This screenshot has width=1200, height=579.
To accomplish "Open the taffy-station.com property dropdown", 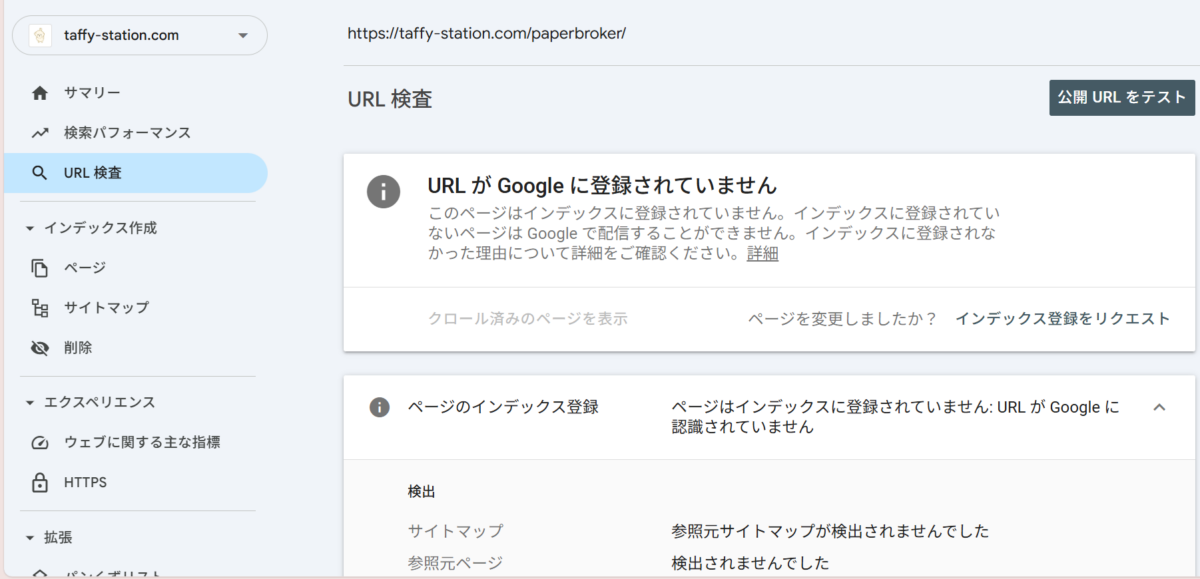I will click(139, 35).
